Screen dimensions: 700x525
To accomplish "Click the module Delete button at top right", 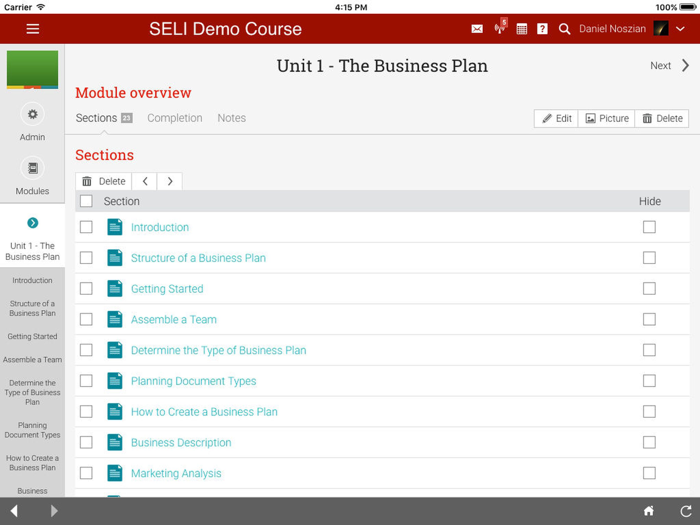I will 662,118.
